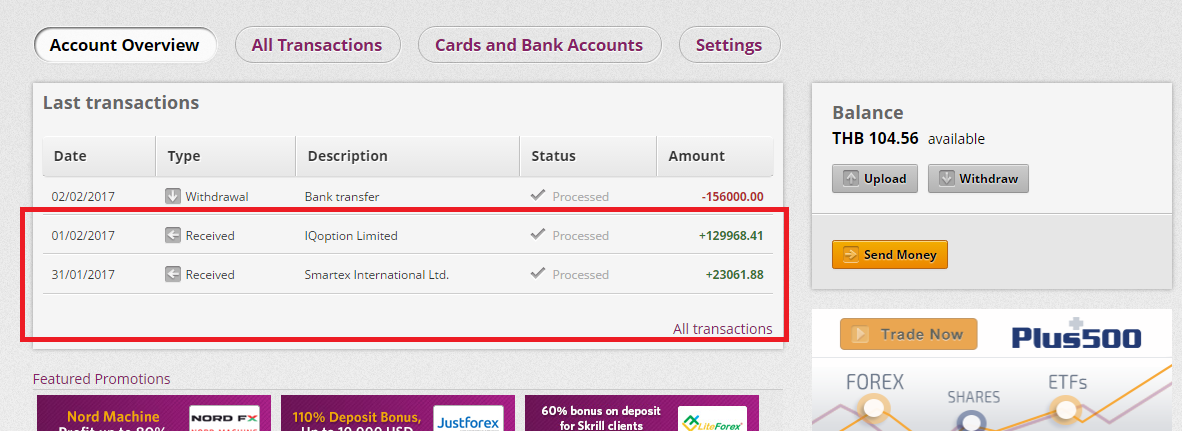
Task: Click the Received arrow icon for Smartex
Action: click(x=173, y=274)
